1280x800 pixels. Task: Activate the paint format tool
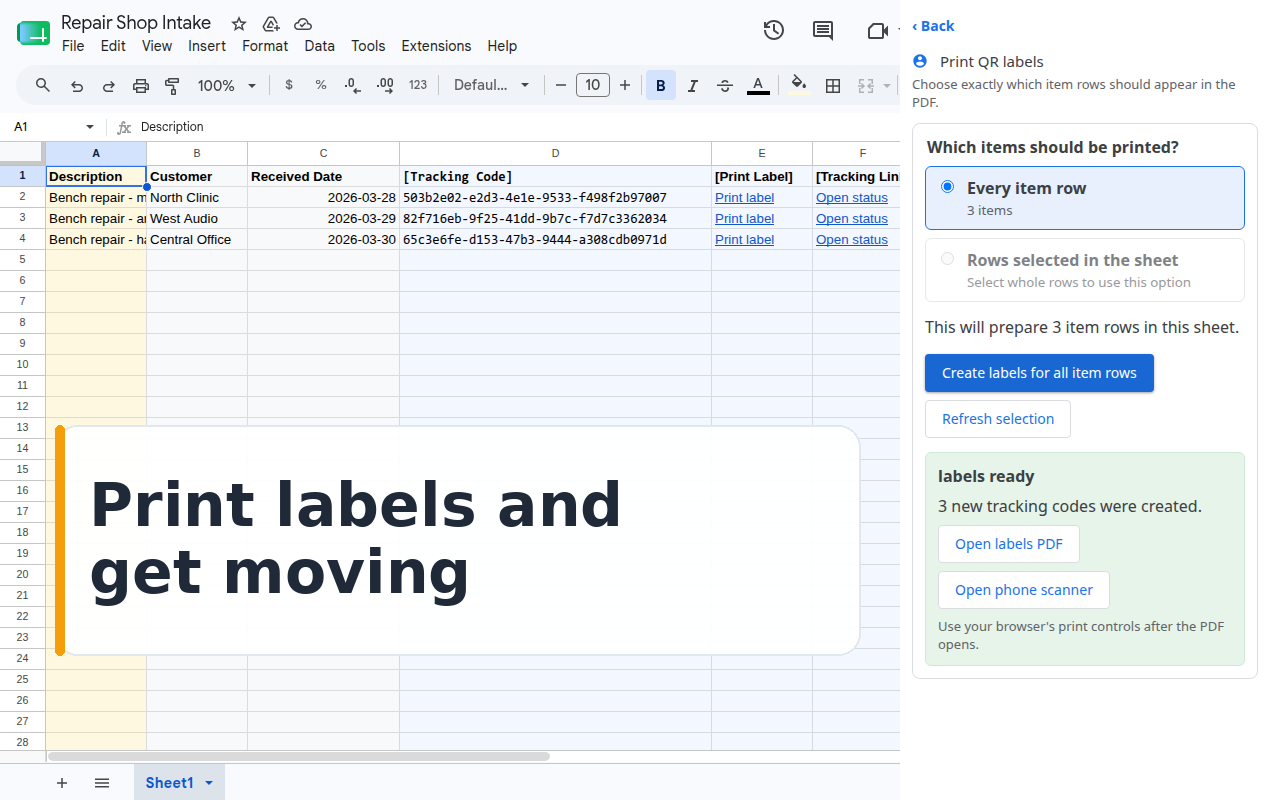[172, 86]
